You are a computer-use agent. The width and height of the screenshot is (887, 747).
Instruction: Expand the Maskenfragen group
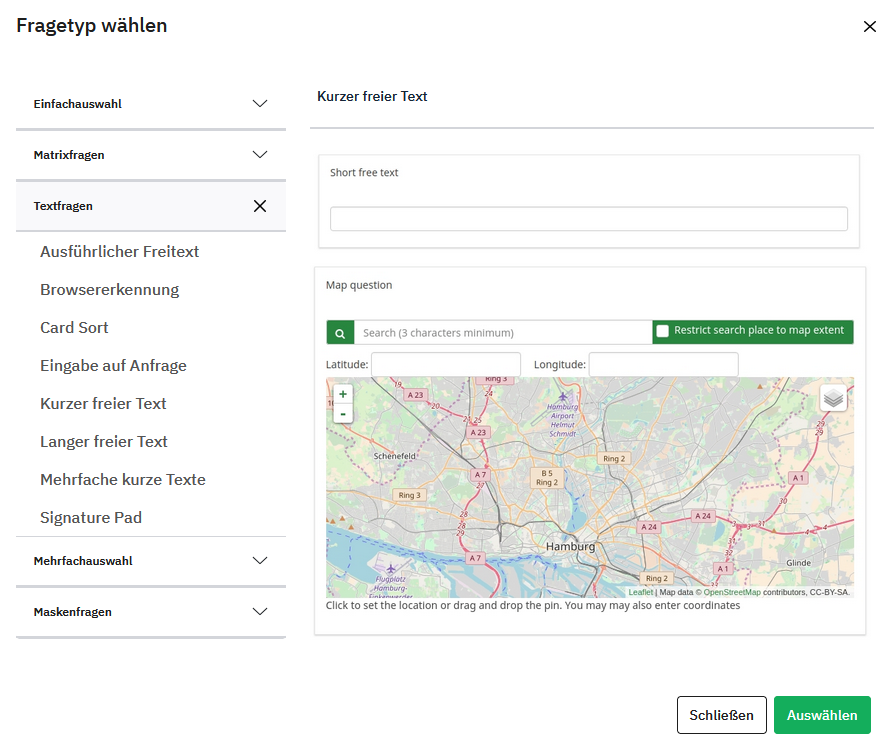click(x=260, y=612)
